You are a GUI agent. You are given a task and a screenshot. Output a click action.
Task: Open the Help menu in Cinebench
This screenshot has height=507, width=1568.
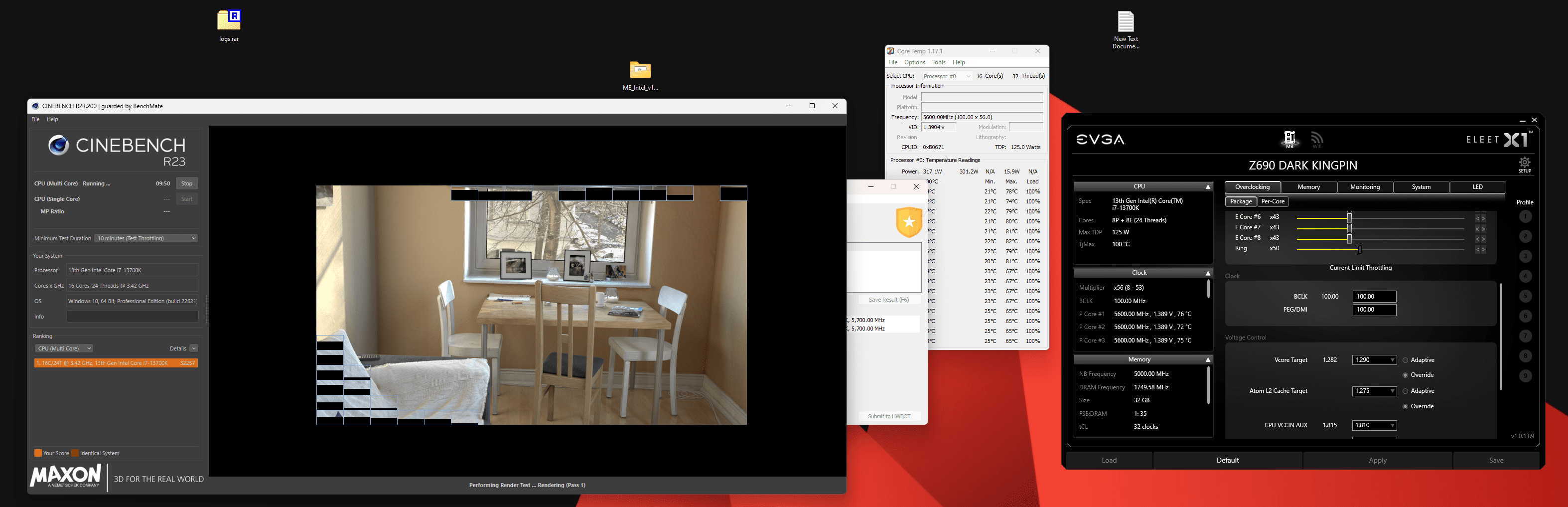point(52,120)
